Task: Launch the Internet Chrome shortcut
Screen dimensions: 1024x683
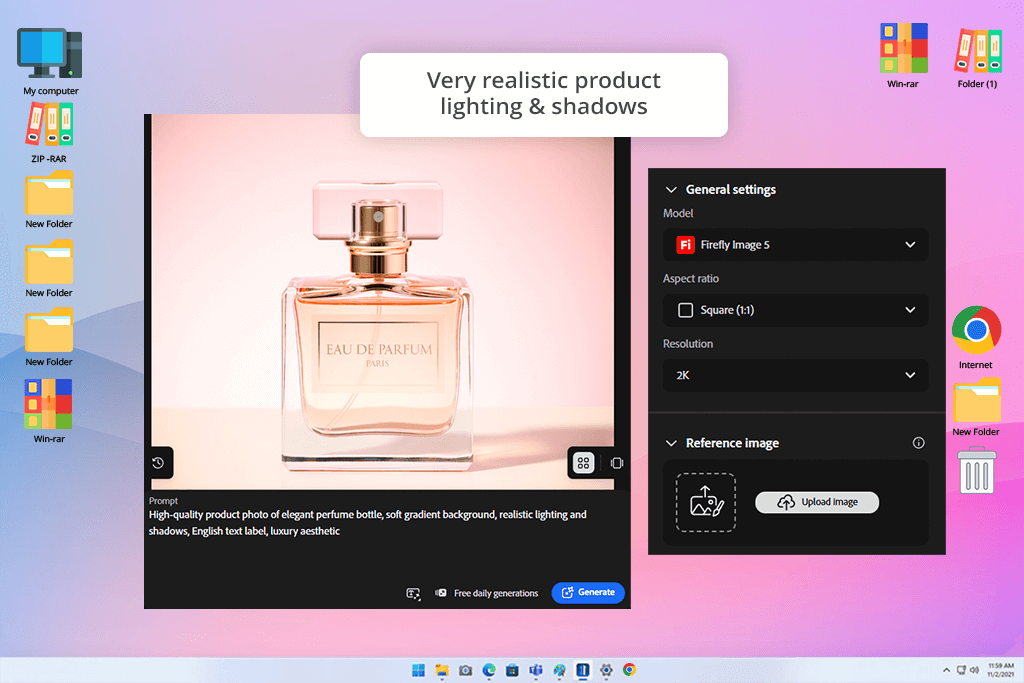Action: click(976, 338)
